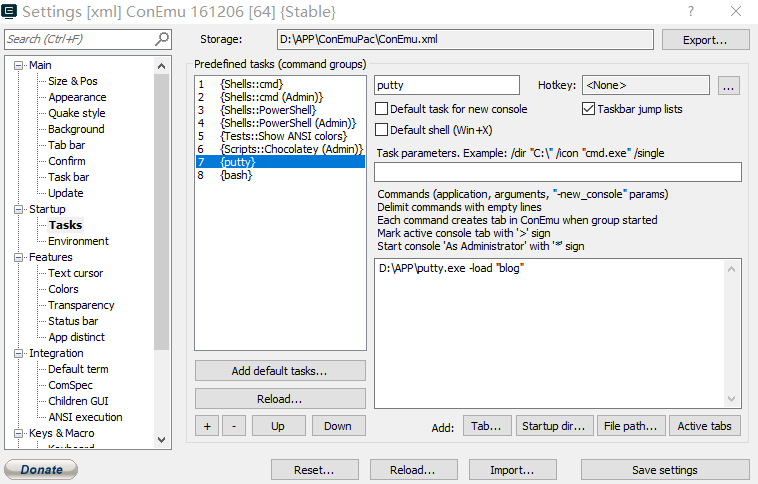Screen dimensions: 758x484
Task: Open the Quake style settings page
Action: (x=76, y=113)
